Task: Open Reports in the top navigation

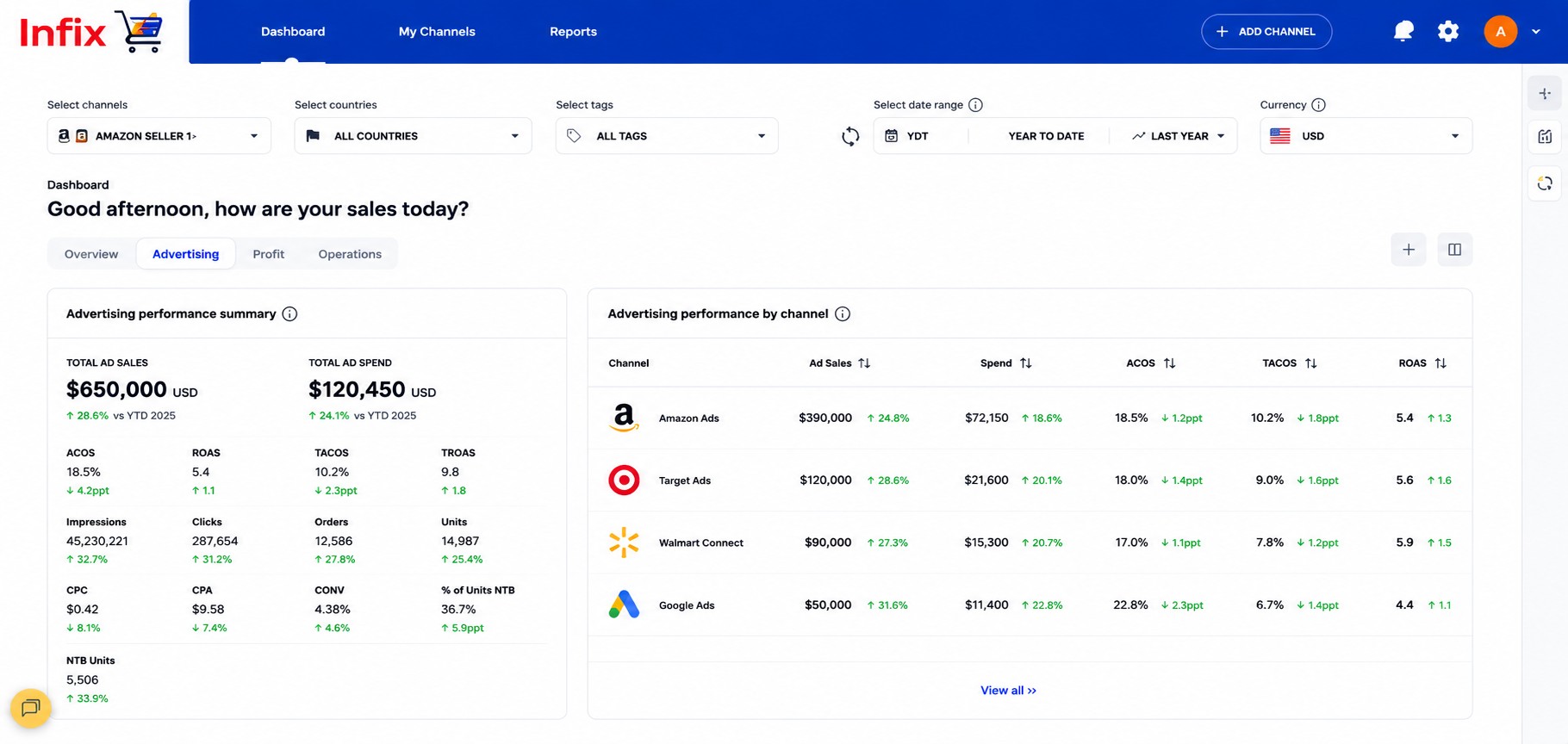Action: pyautogui.click(x=573, y=32)
